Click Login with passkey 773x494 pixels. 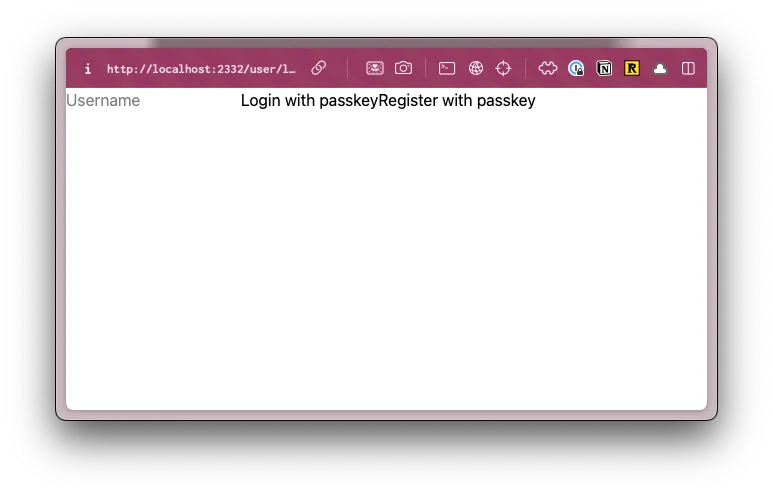pos(309,101)
